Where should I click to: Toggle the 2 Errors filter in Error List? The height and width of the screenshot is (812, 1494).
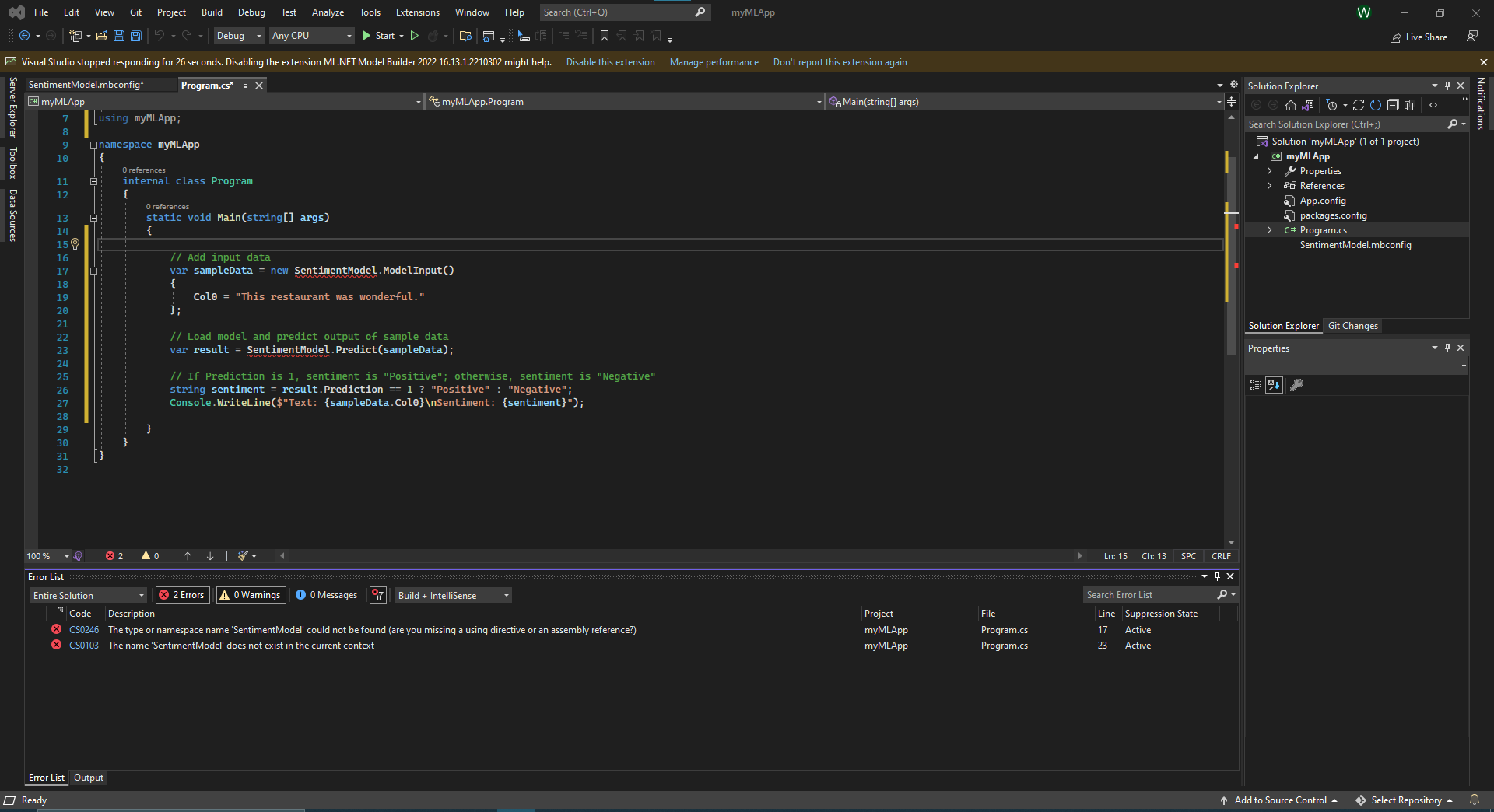(181, 595)
